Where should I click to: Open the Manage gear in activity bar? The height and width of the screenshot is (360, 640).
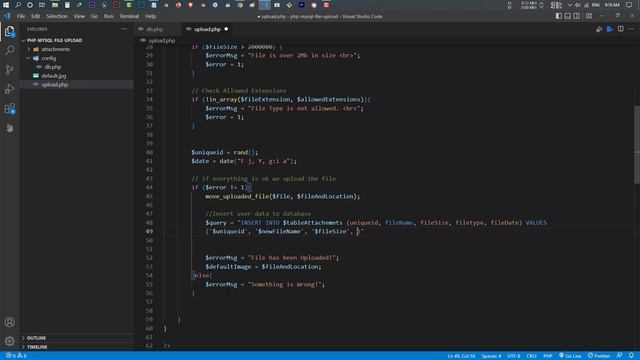tap(10, 341)
